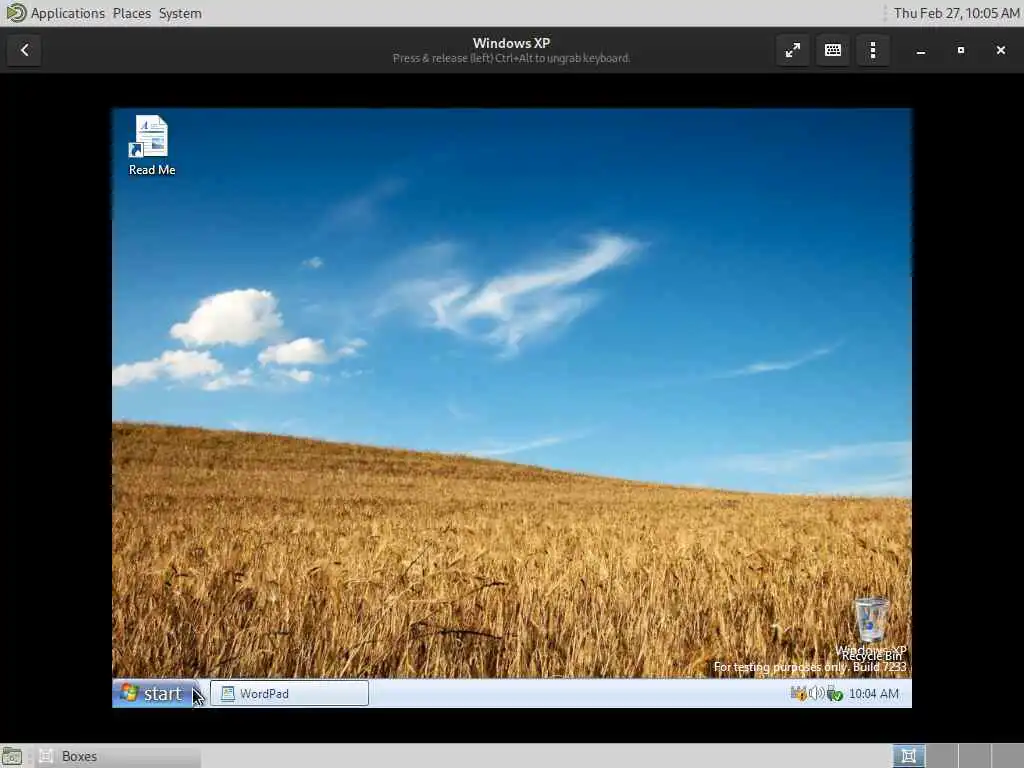Open the Boxes three-dot actions menu

coord(873,50)
